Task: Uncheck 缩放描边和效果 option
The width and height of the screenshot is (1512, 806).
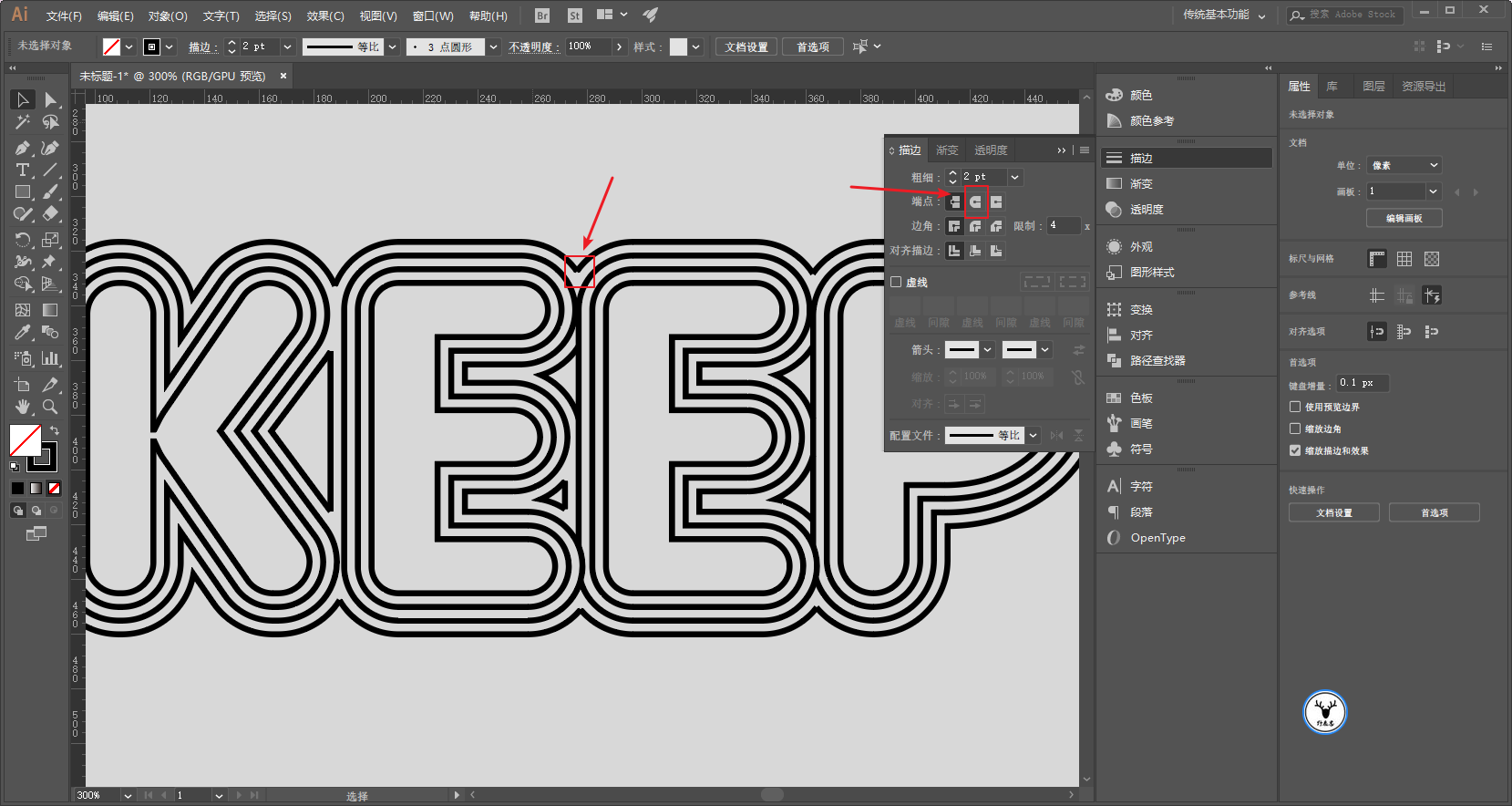Action: click(x=1295, y=450)
